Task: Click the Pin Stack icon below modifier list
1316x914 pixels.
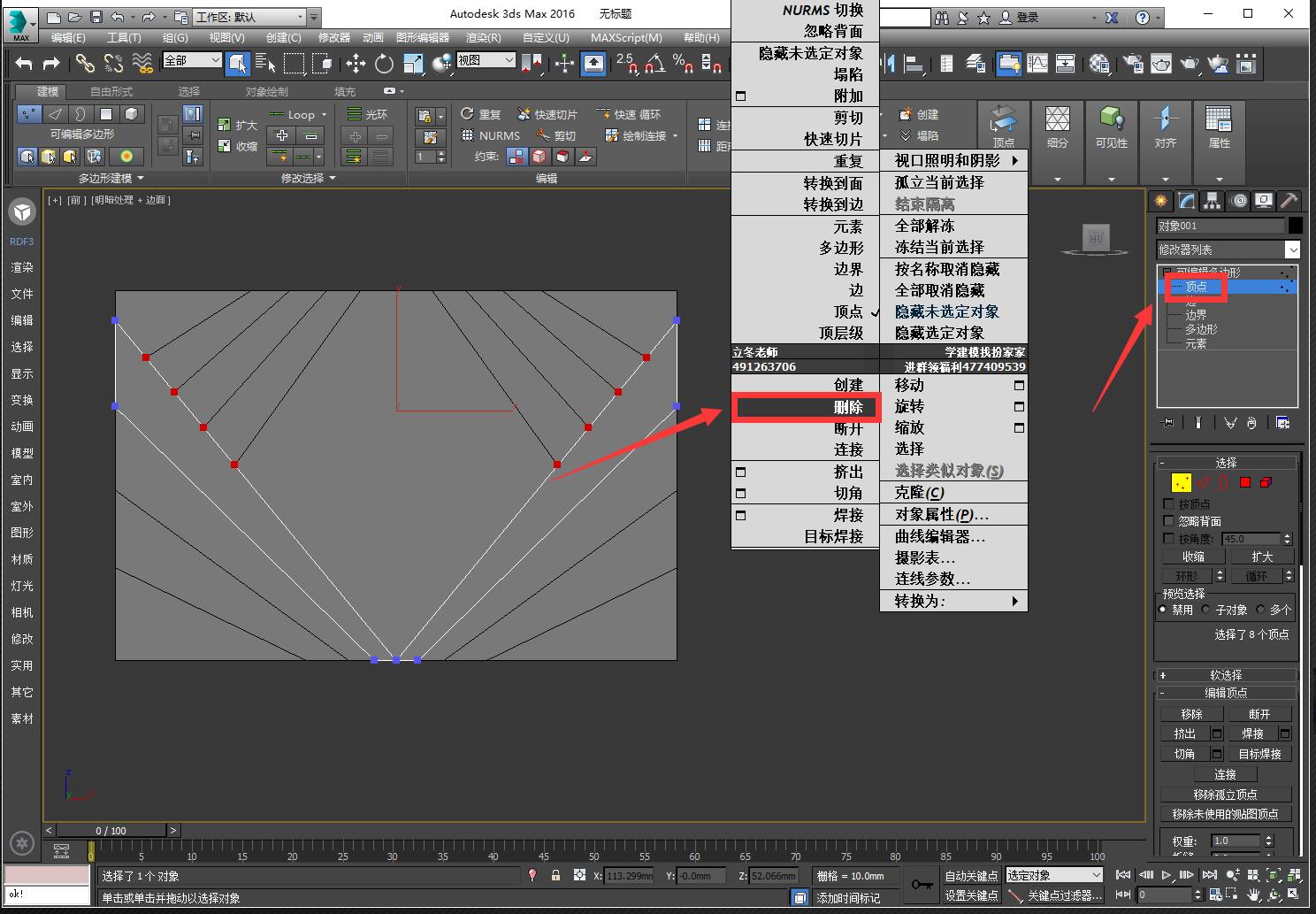Action: [x=1167, y=423]
